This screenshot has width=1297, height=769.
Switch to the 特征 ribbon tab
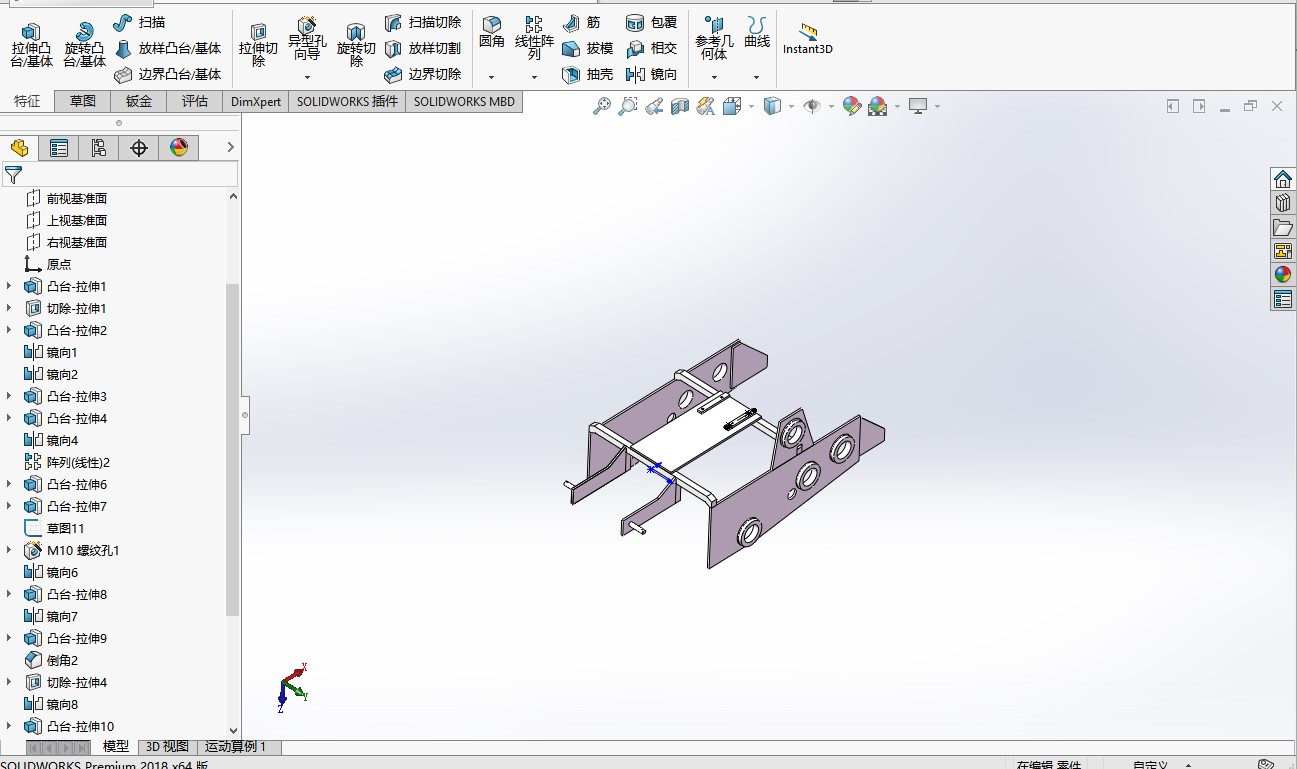coord(27,101)
